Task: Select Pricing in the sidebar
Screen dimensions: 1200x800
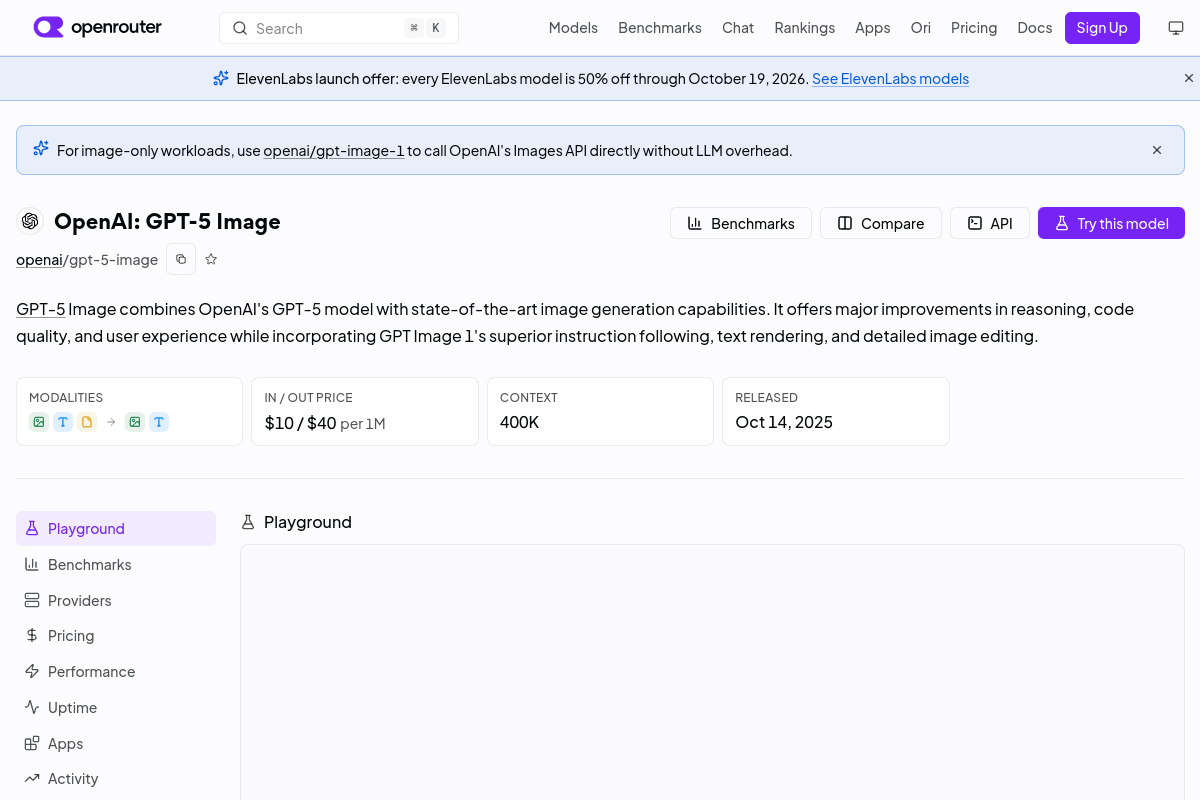Action: coord(116,635)
